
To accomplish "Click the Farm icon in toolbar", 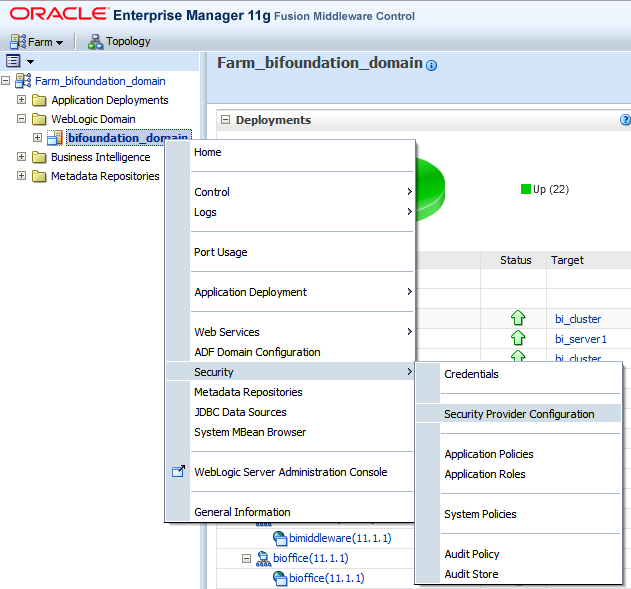I will (x=18, y=41).
